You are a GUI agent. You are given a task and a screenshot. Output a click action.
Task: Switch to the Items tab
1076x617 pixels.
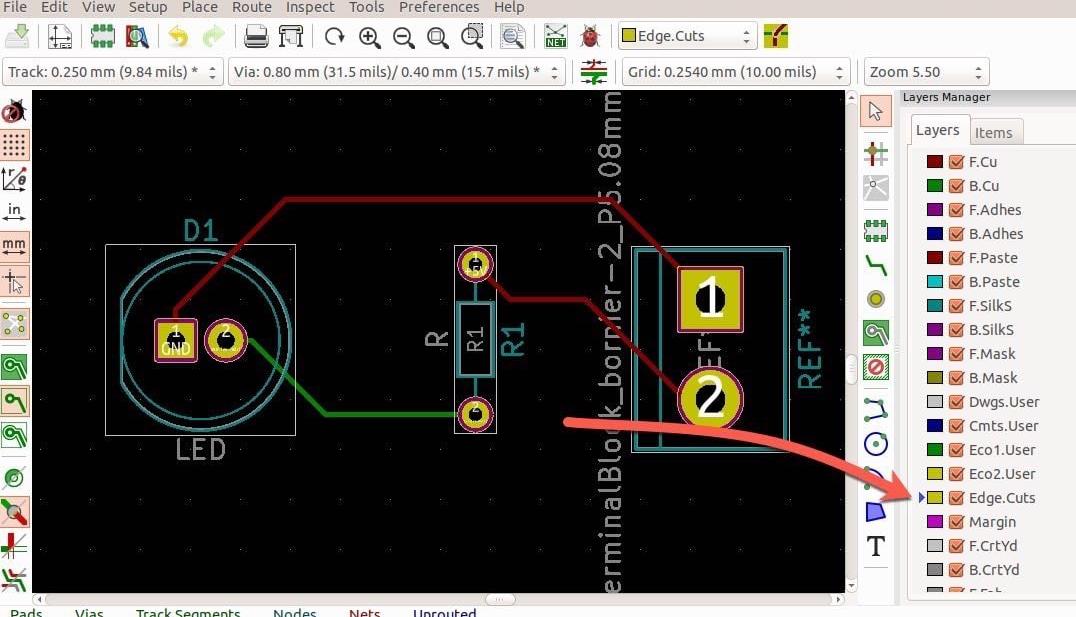coord(993,132)
